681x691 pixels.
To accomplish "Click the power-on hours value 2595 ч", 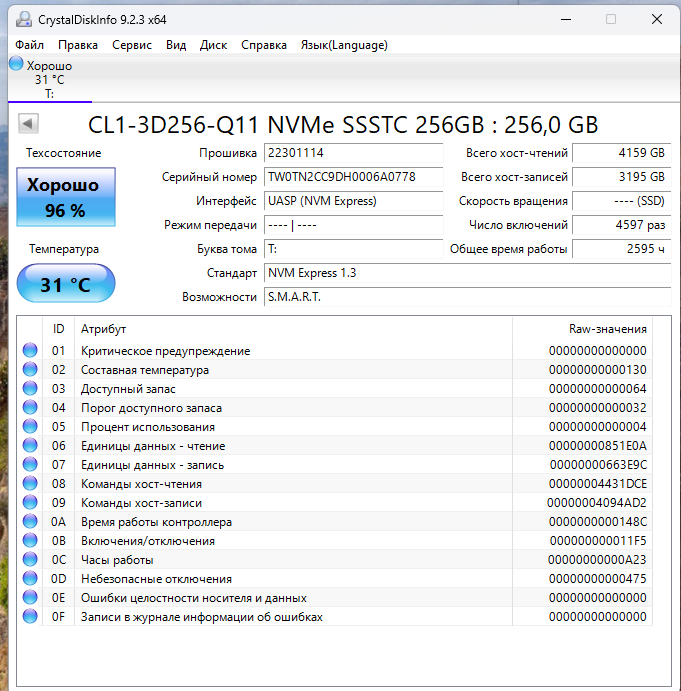I will tap(621, 249).
